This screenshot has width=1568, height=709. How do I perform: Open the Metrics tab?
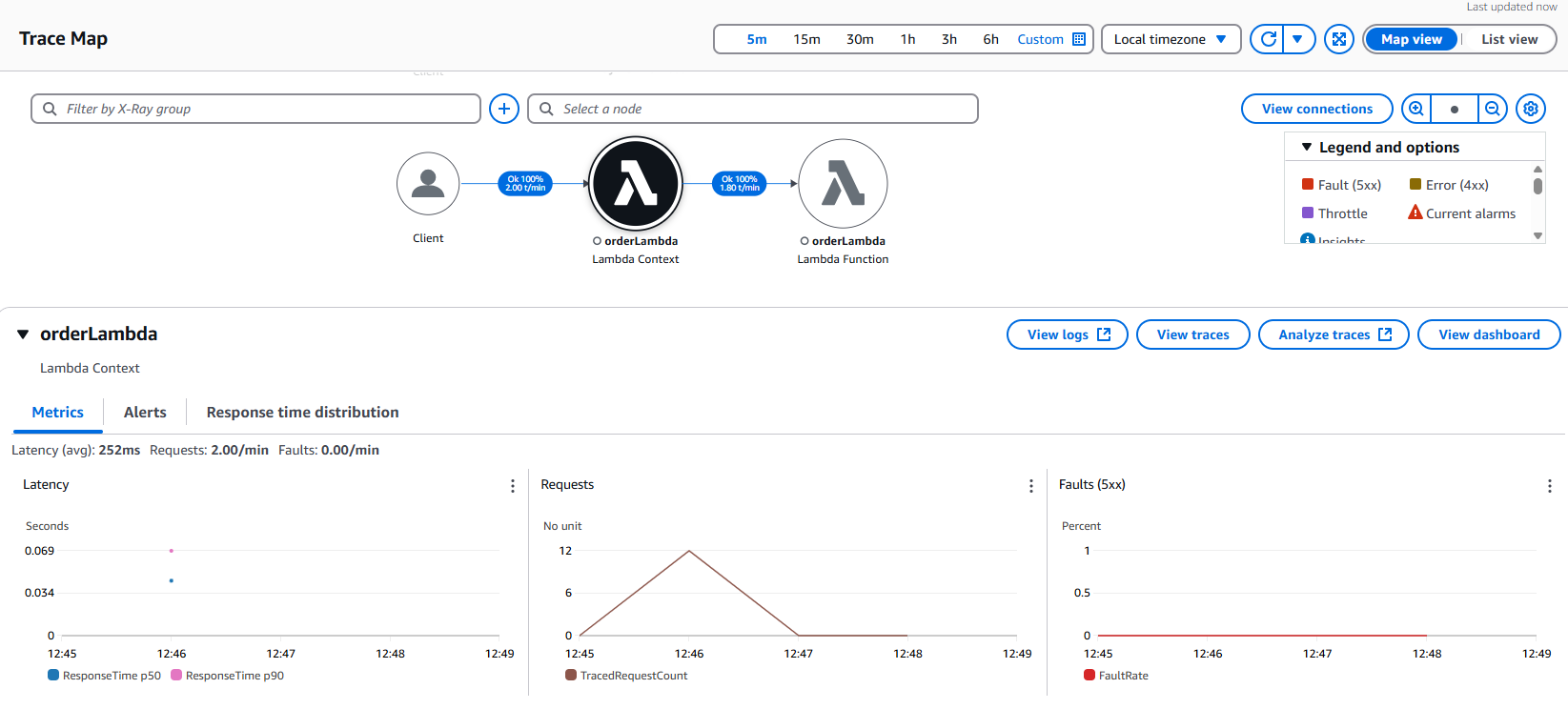(58, 412)
